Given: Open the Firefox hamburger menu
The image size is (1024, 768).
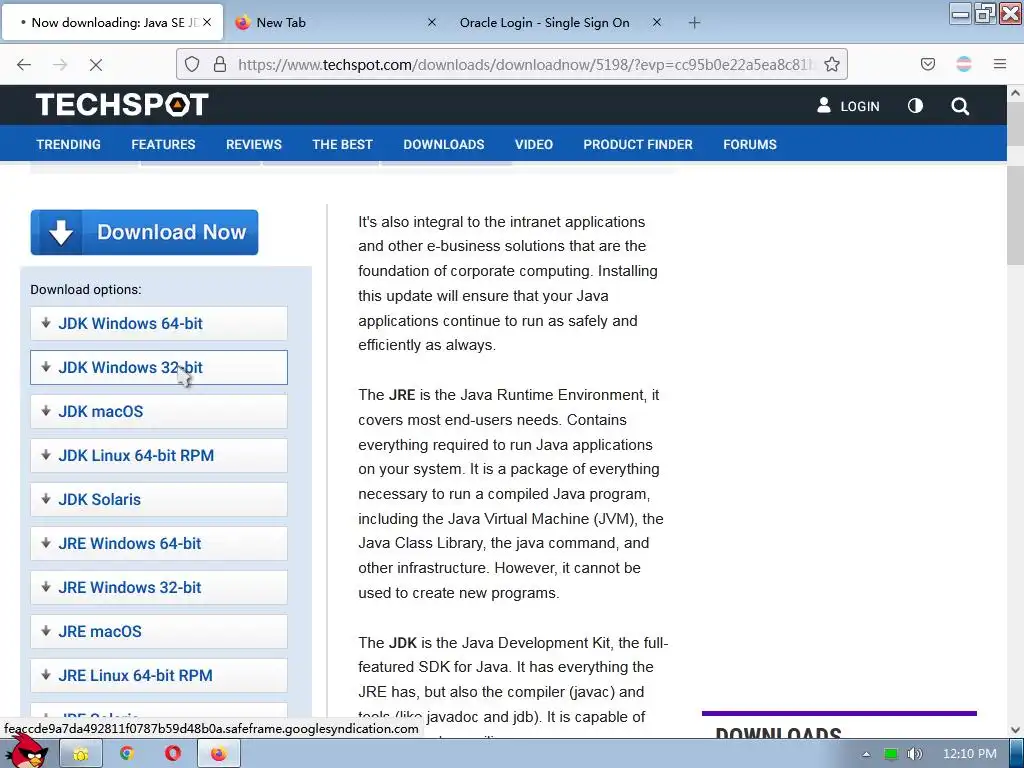Looking at the screenshot, I should [999, 64].
